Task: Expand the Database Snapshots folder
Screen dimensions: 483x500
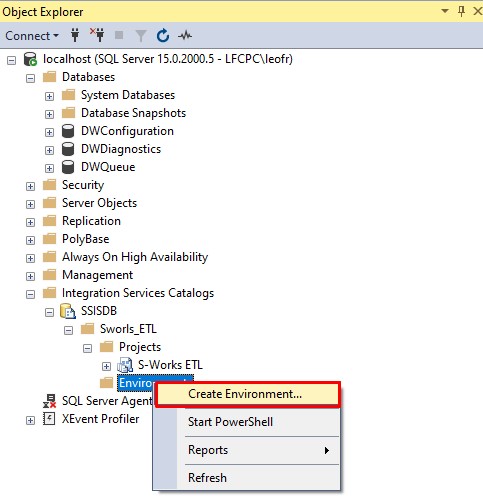Action: point(49,114)
